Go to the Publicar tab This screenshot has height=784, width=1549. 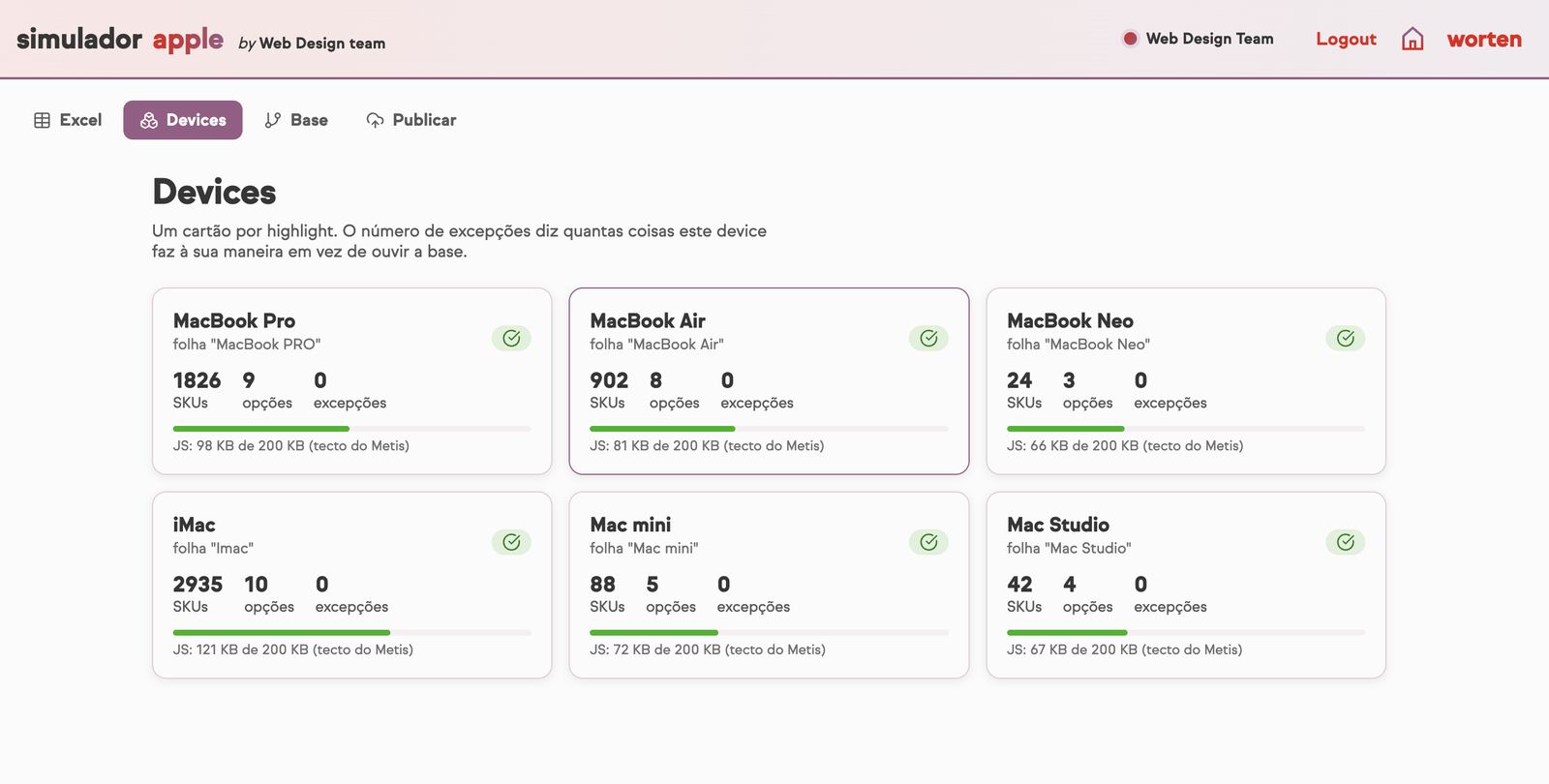[411, 120]
